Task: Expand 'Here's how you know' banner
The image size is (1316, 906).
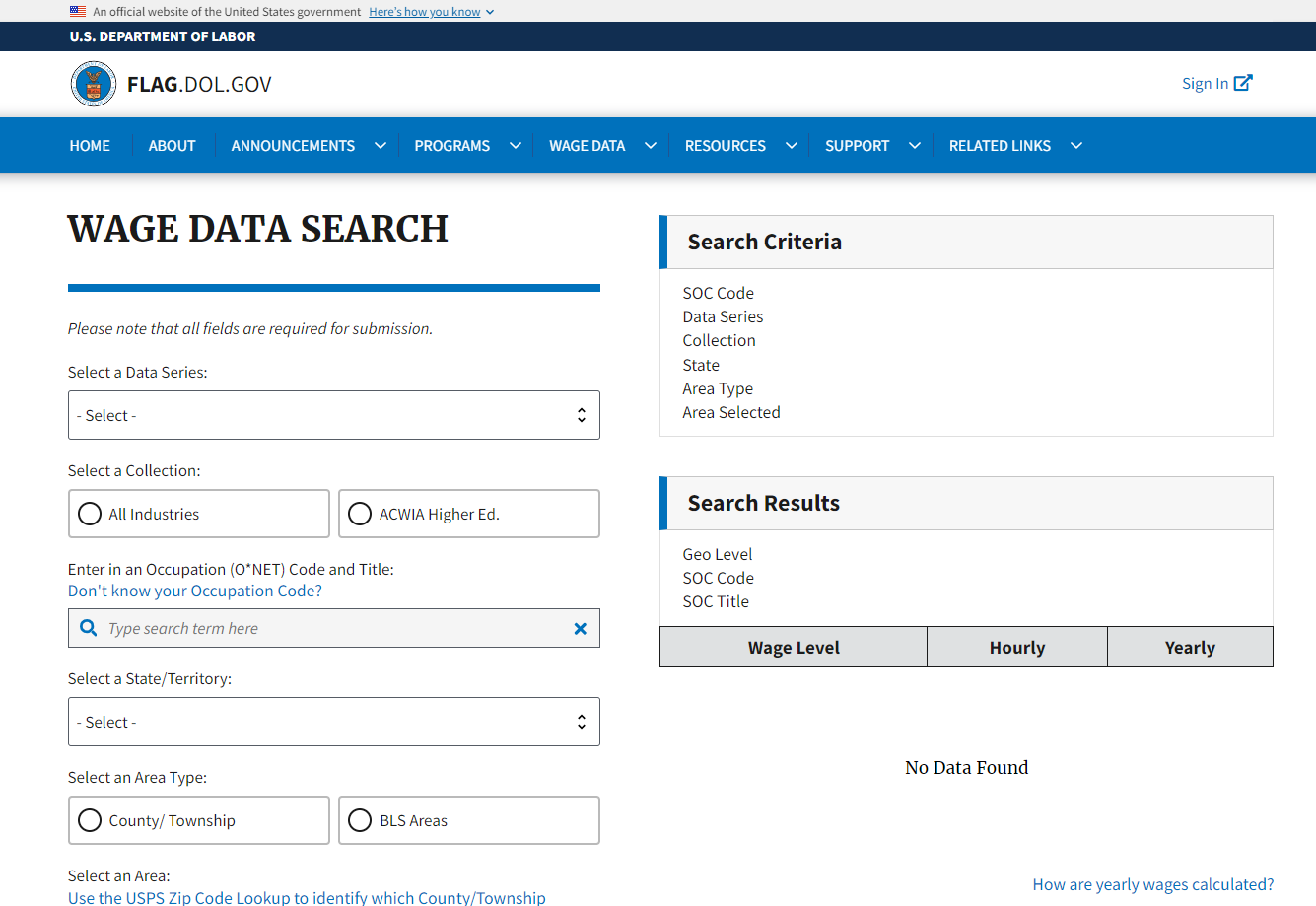Action: [x=432, y=12]
